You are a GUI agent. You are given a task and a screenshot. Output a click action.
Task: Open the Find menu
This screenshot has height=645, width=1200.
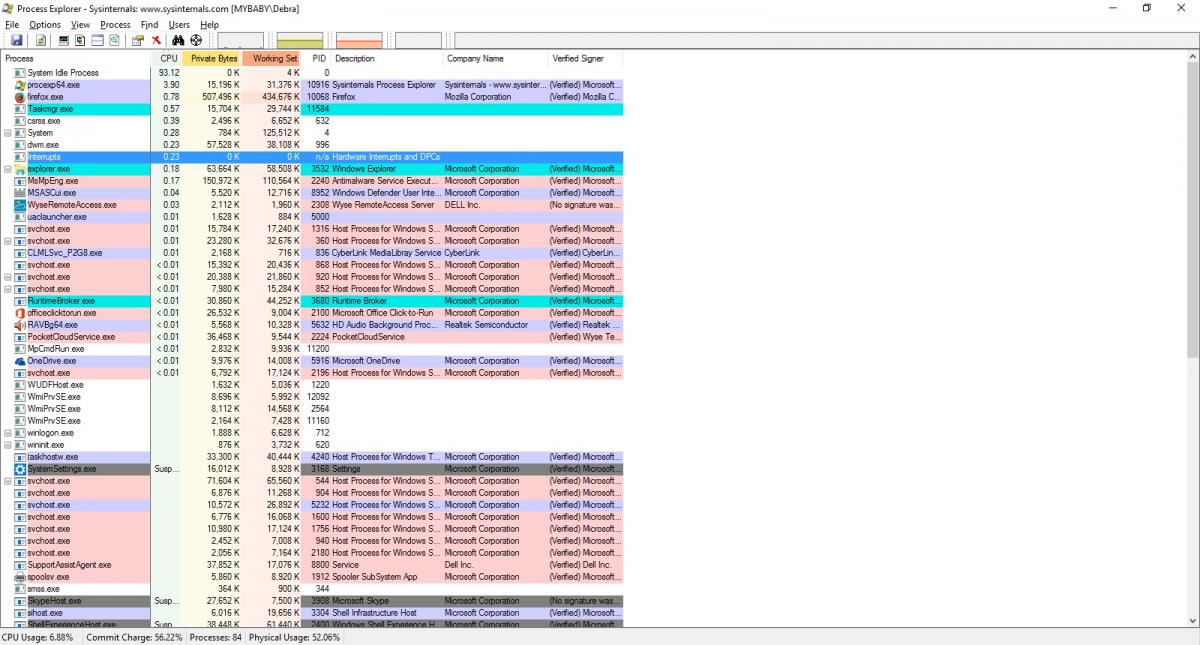pyautogui.click(x=149, y=24)
